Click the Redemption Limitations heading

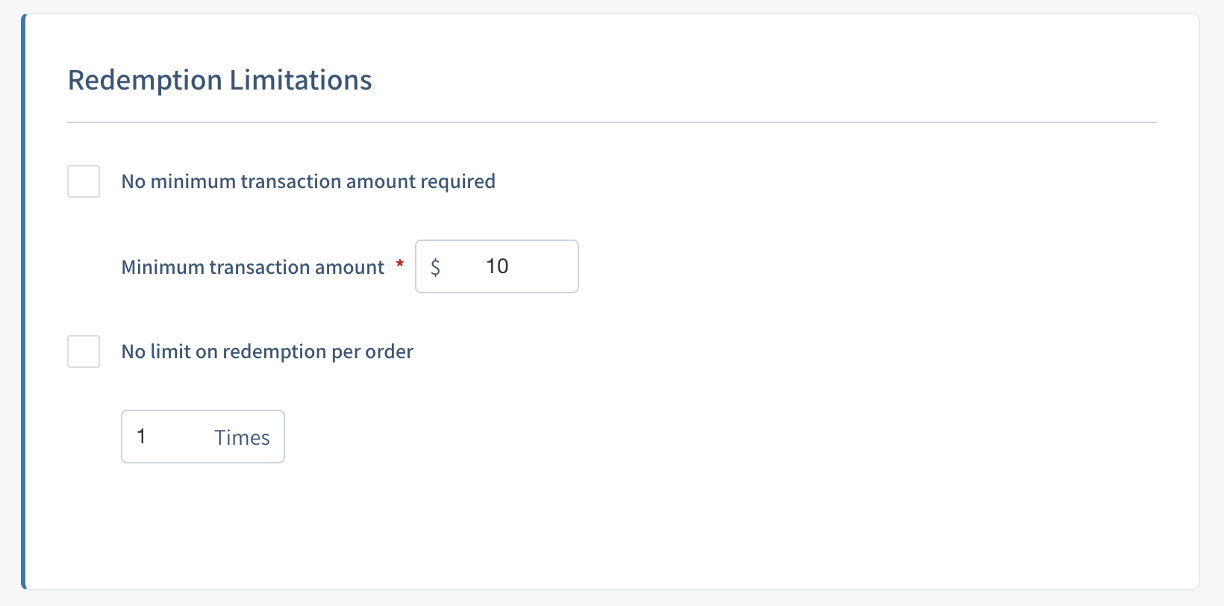tap(220, 80)
